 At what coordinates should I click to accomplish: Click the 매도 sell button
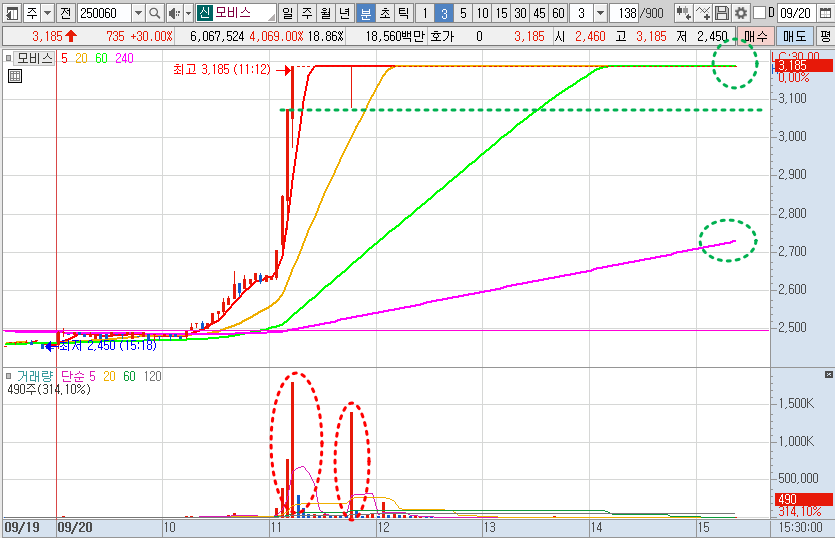(x=794, y=36)
